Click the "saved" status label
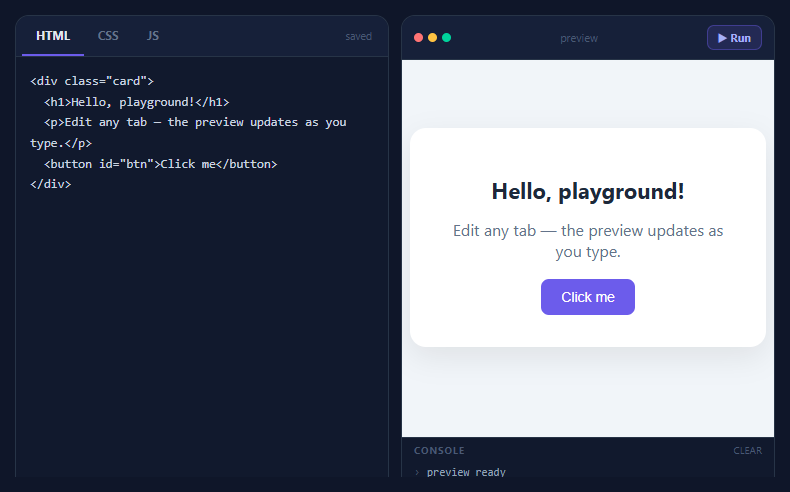 click(359, 36)
